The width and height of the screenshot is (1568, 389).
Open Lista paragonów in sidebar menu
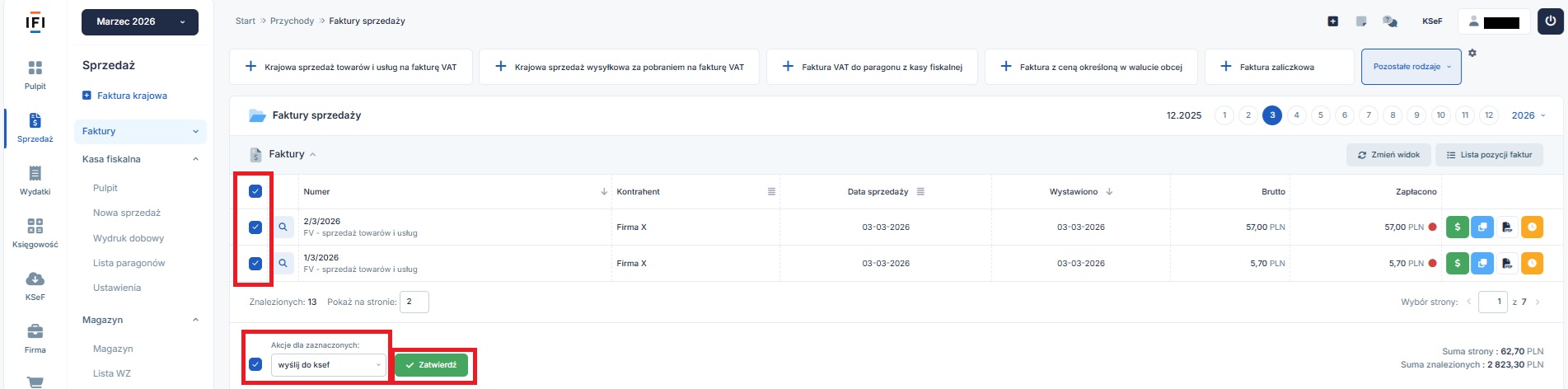(x=129, y=263)
